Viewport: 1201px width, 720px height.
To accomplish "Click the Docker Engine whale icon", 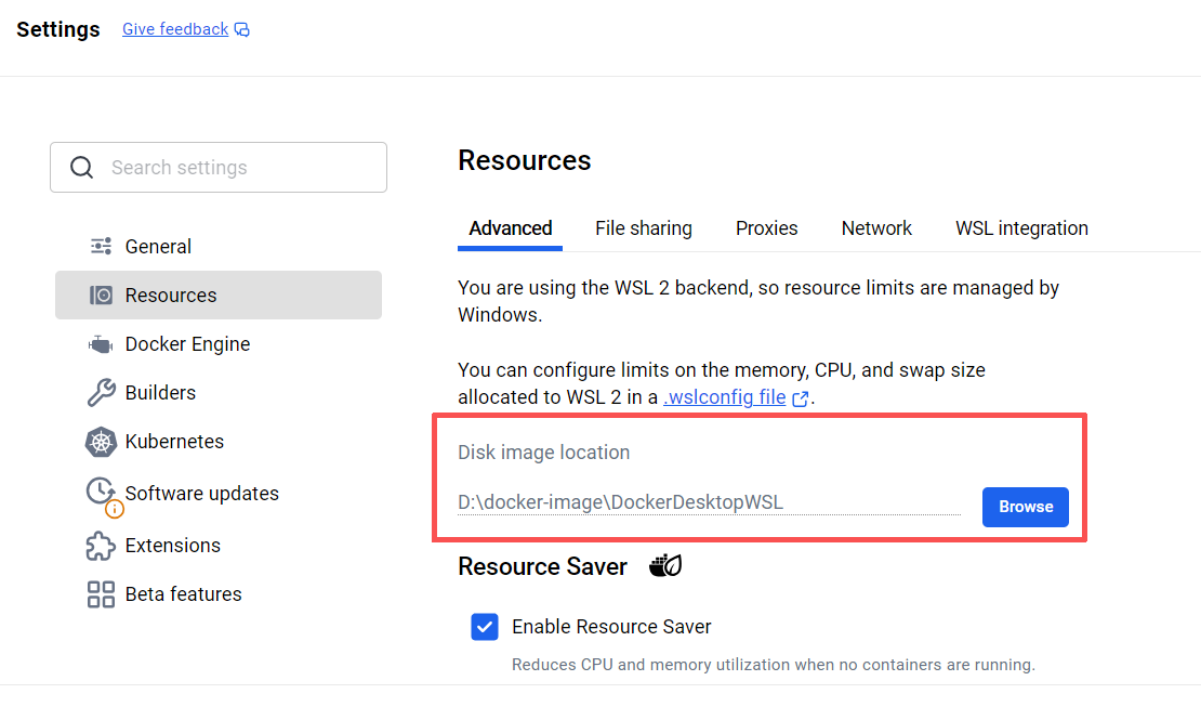I will [x=101, y=344].
